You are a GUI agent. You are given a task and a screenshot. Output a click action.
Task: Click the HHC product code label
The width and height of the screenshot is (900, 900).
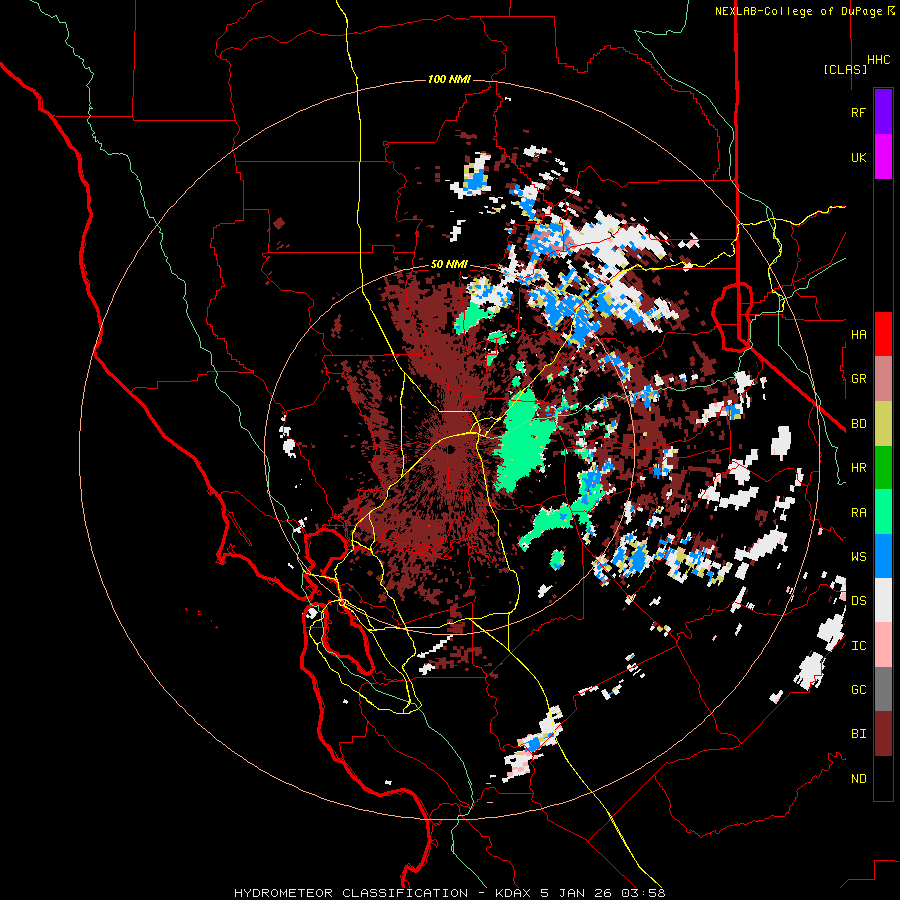tap(879, 60)
